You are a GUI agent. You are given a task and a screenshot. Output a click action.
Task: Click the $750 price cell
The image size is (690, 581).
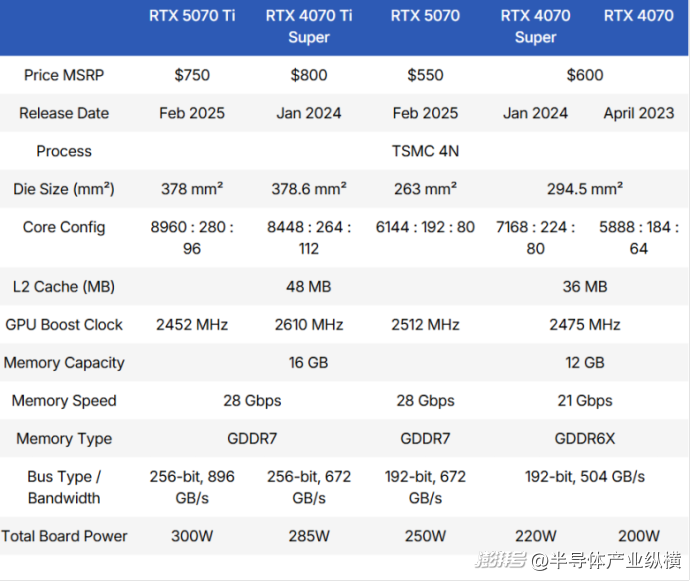[x=192, y=75]
